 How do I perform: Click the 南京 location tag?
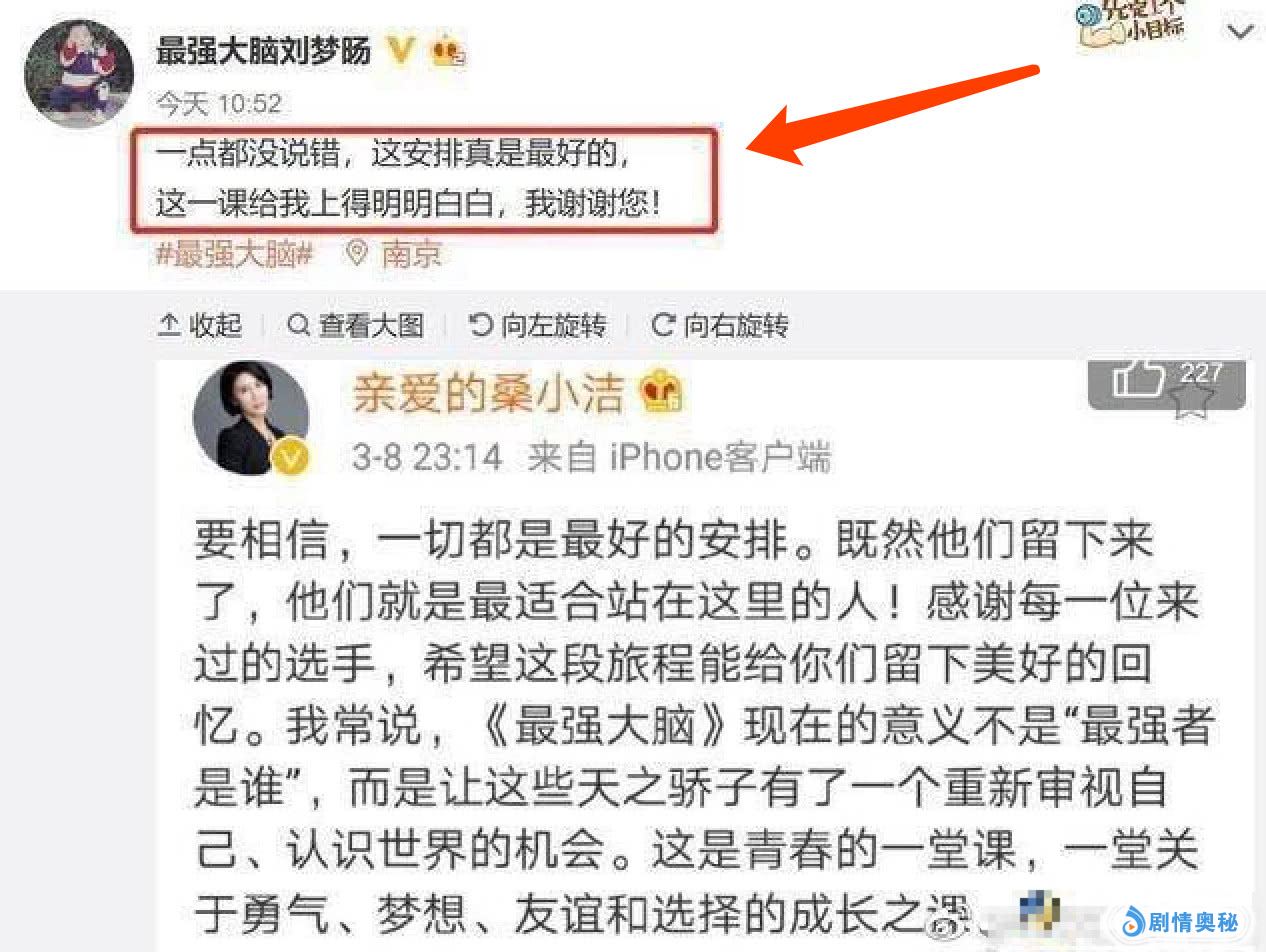[x=393, y=254]
